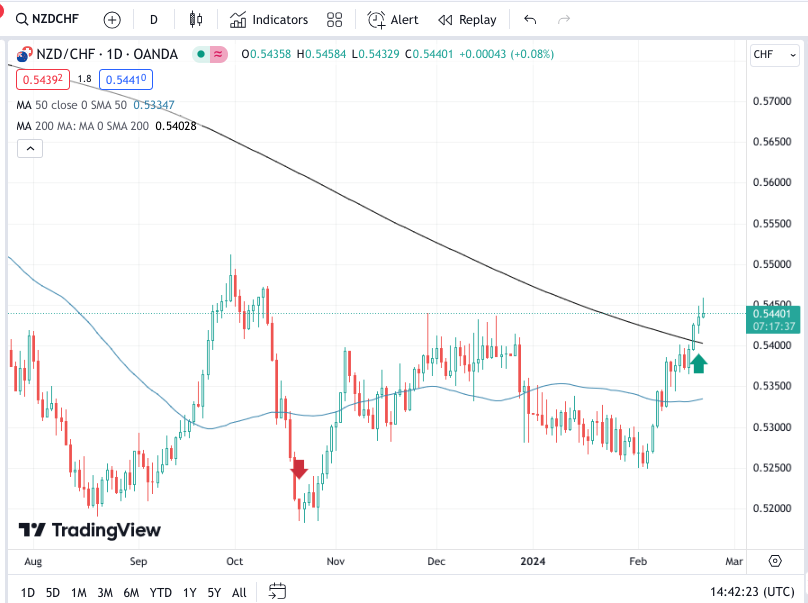Click the blue buy price 0.5441 button
This screenshot has width=808, height=603.
[125, 79]
